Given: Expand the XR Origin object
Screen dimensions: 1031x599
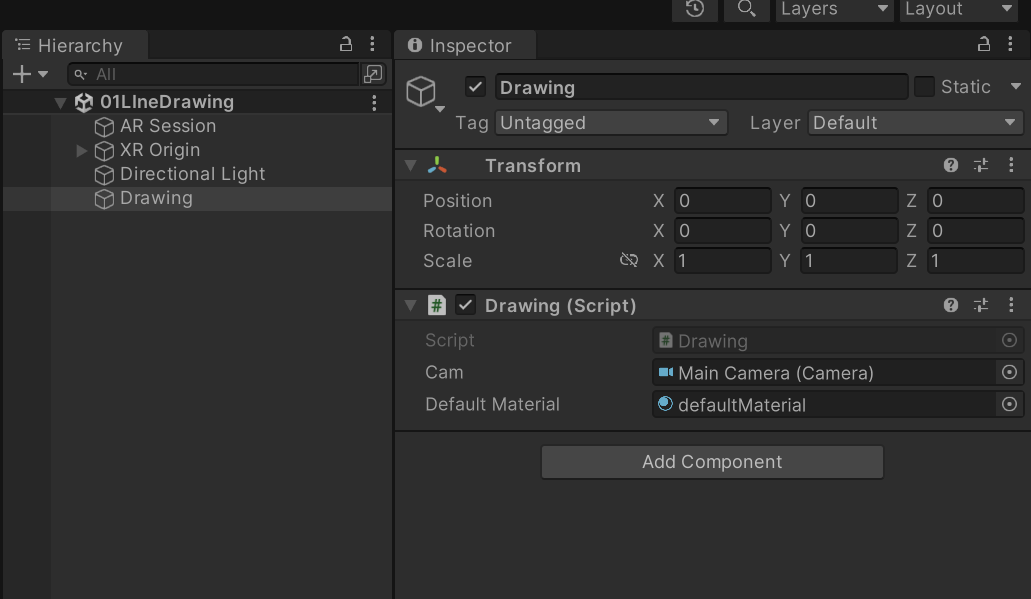Looking at the screenshot, I should point(82,151).
